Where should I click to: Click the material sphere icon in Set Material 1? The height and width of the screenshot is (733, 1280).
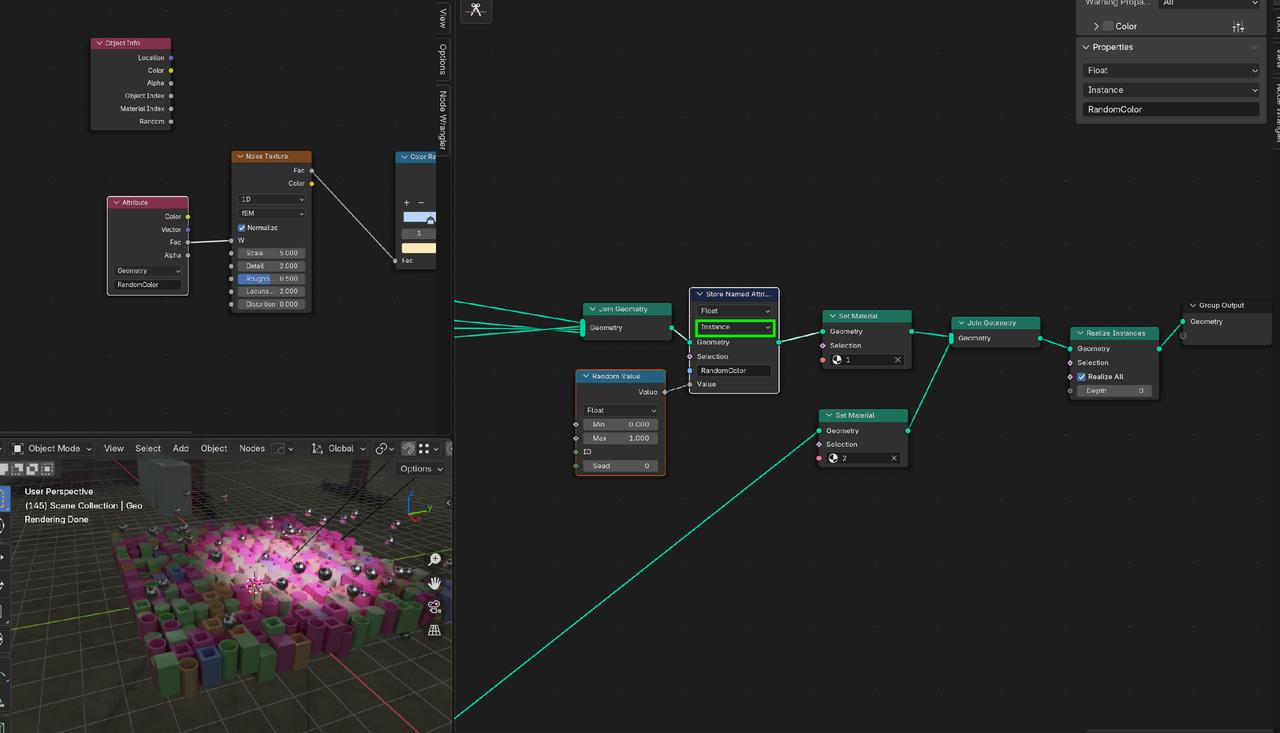click(837, 360)
